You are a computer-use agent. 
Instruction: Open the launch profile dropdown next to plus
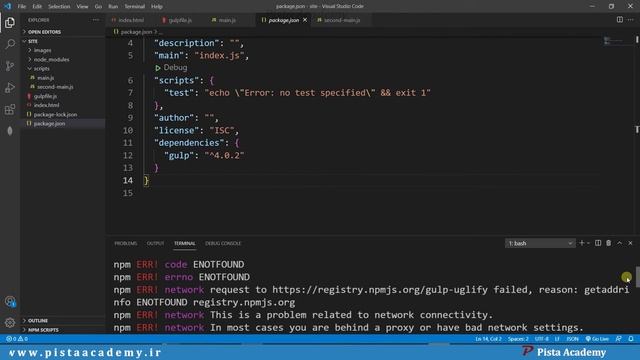click(588, 243)
